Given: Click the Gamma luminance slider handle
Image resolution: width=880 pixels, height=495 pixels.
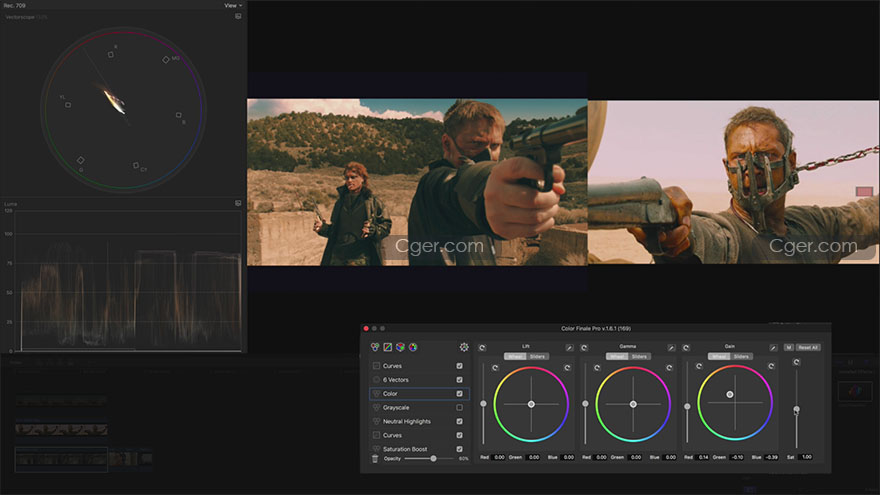Looking at the screenshot, I should click(x=585, y=404).
